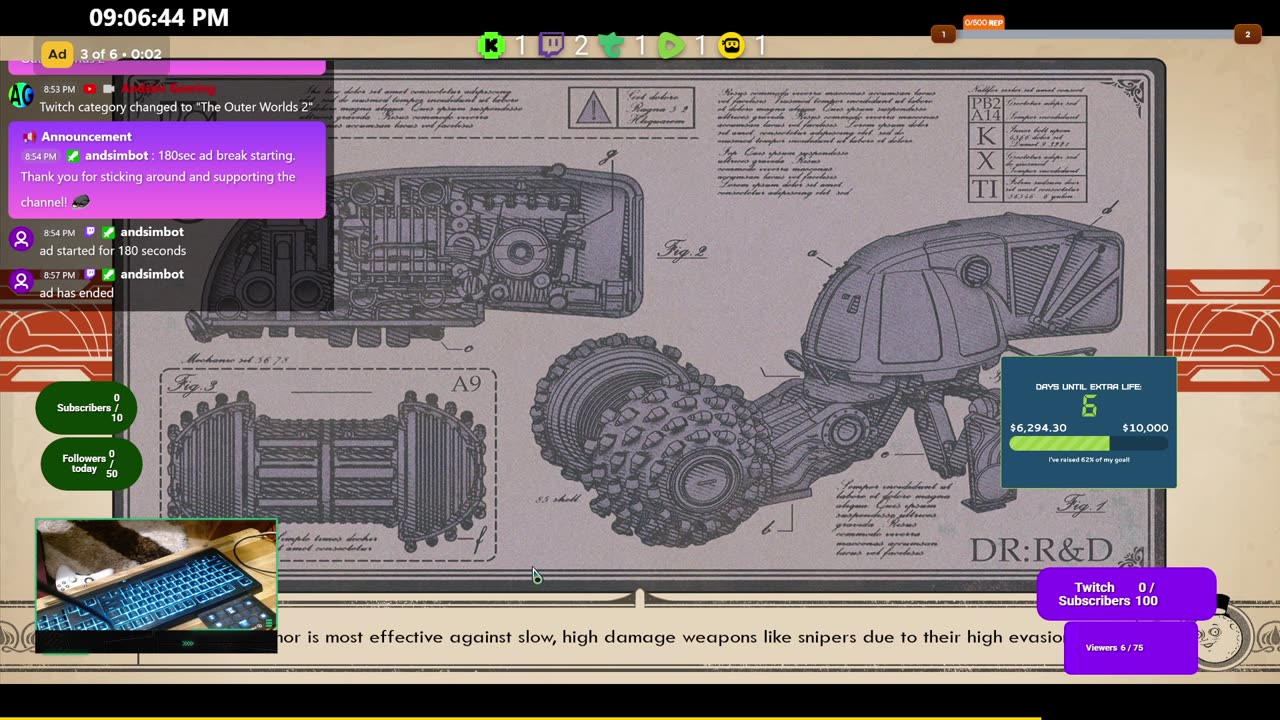
Task: Click the level 1 rep badge
Action: click(943, 35)
